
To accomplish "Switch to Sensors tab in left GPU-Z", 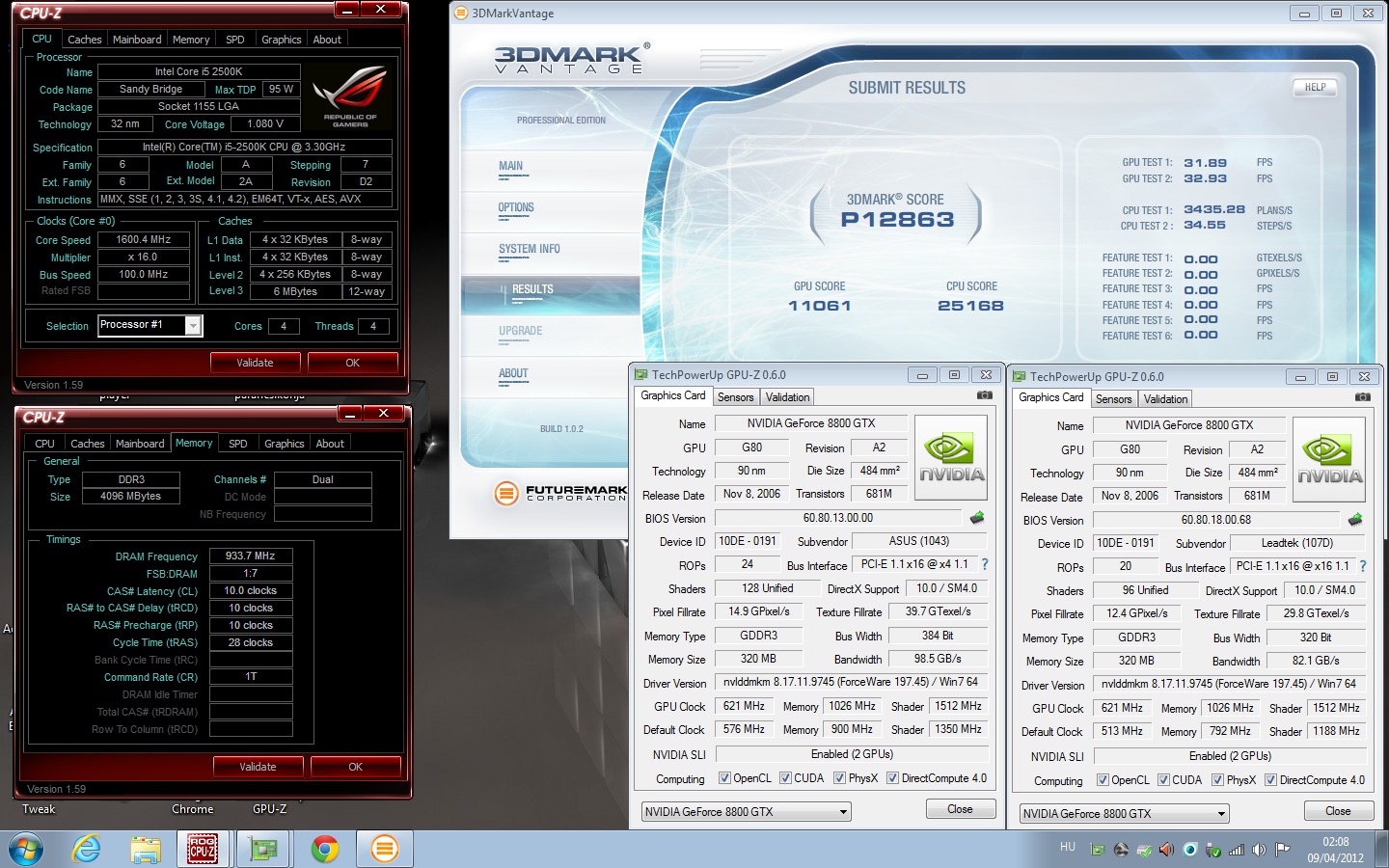I will (x=736, y=397).
